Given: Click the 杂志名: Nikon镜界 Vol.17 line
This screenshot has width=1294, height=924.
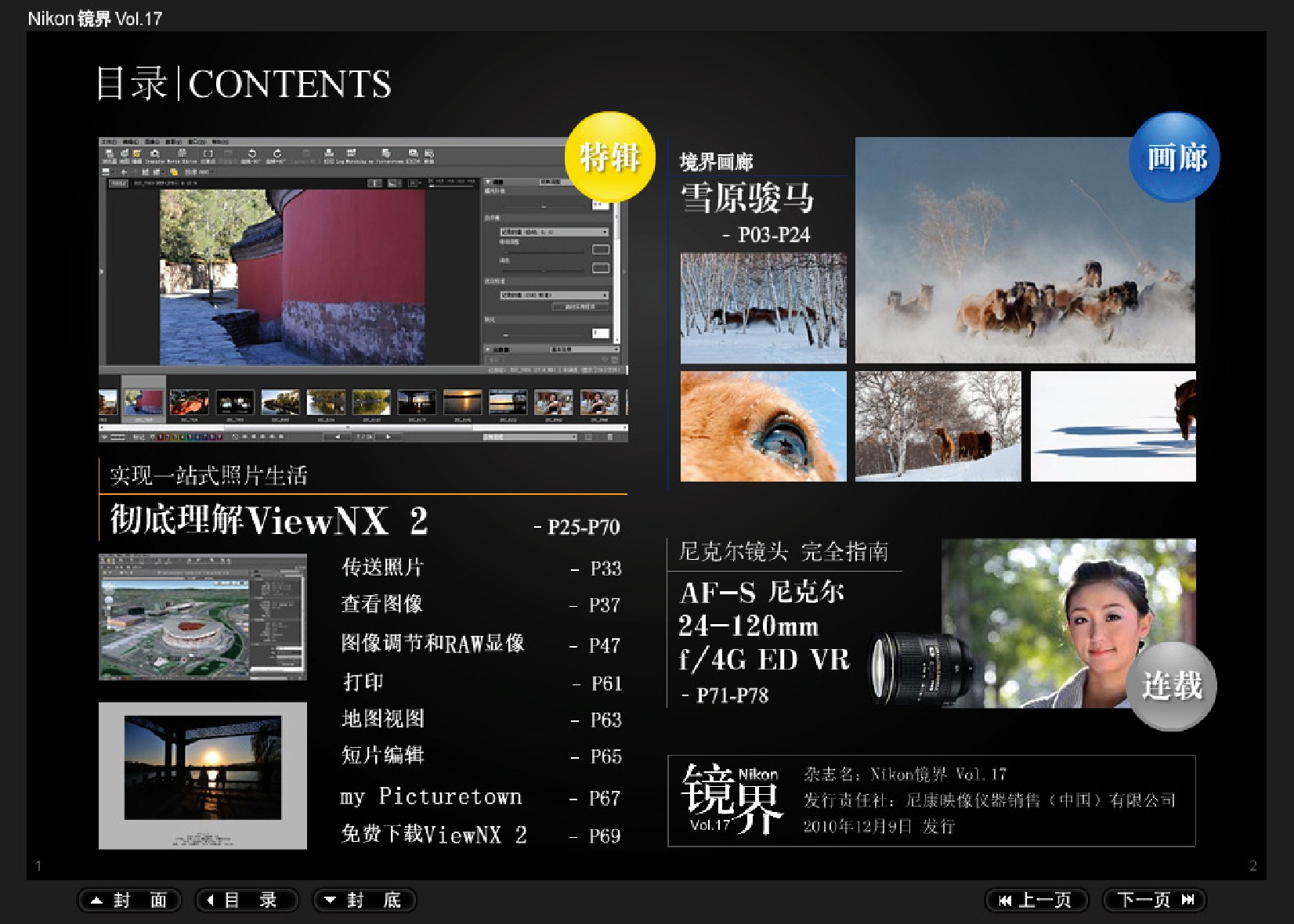Looking at the screenshot, I should [x=905, y=774].
